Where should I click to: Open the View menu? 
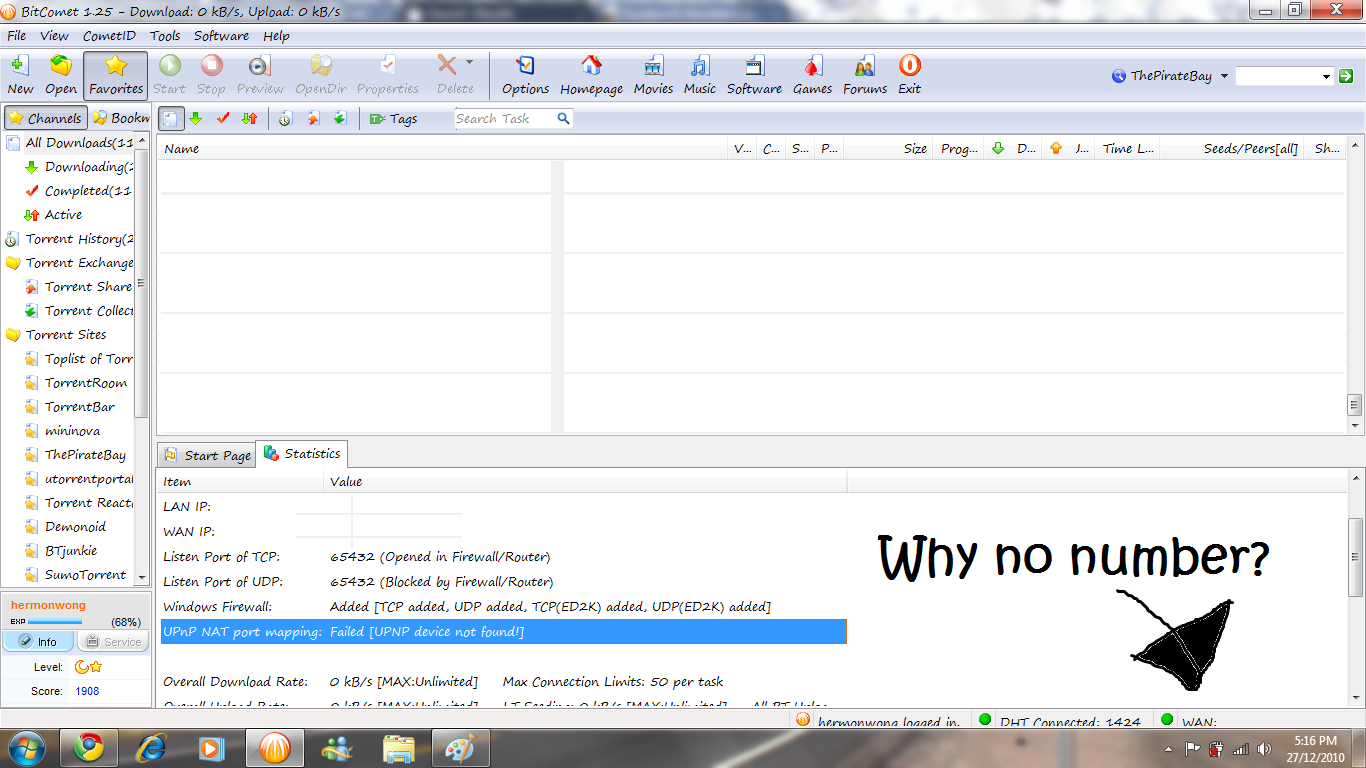click(x=54, y=35)
